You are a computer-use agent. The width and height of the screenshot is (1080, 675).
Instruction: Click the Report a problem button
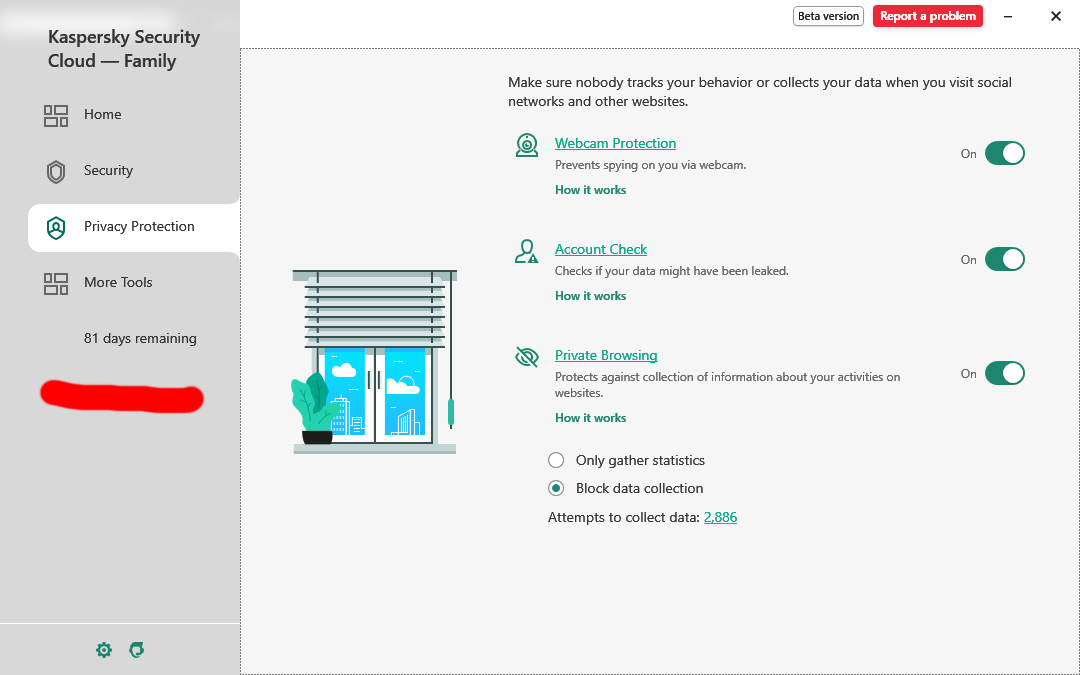pos(928,16)
